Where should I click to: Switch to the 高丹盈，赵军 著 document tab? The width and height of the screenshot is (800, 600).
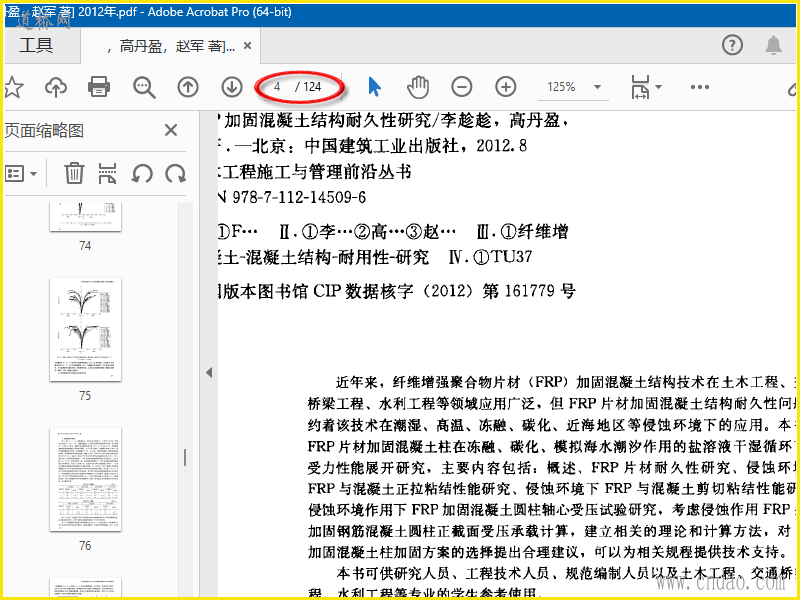coord(171,46)
